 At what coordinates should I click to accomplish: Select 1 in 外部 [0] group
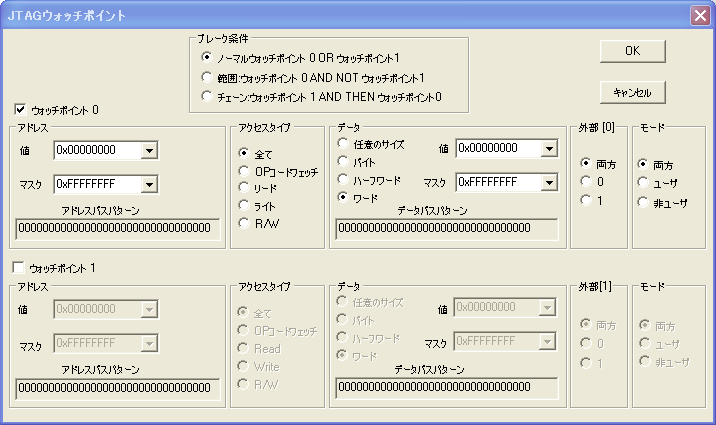585,200
